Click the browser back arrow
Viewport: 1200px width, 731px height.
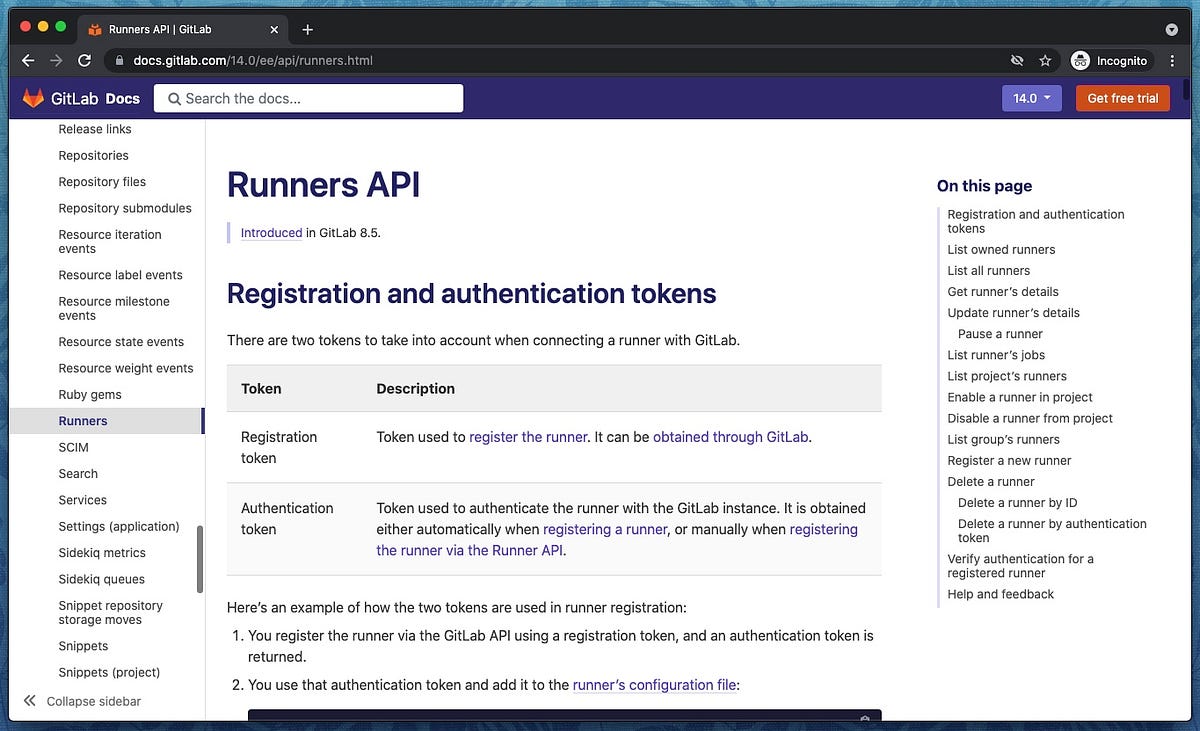pos(28,61)
